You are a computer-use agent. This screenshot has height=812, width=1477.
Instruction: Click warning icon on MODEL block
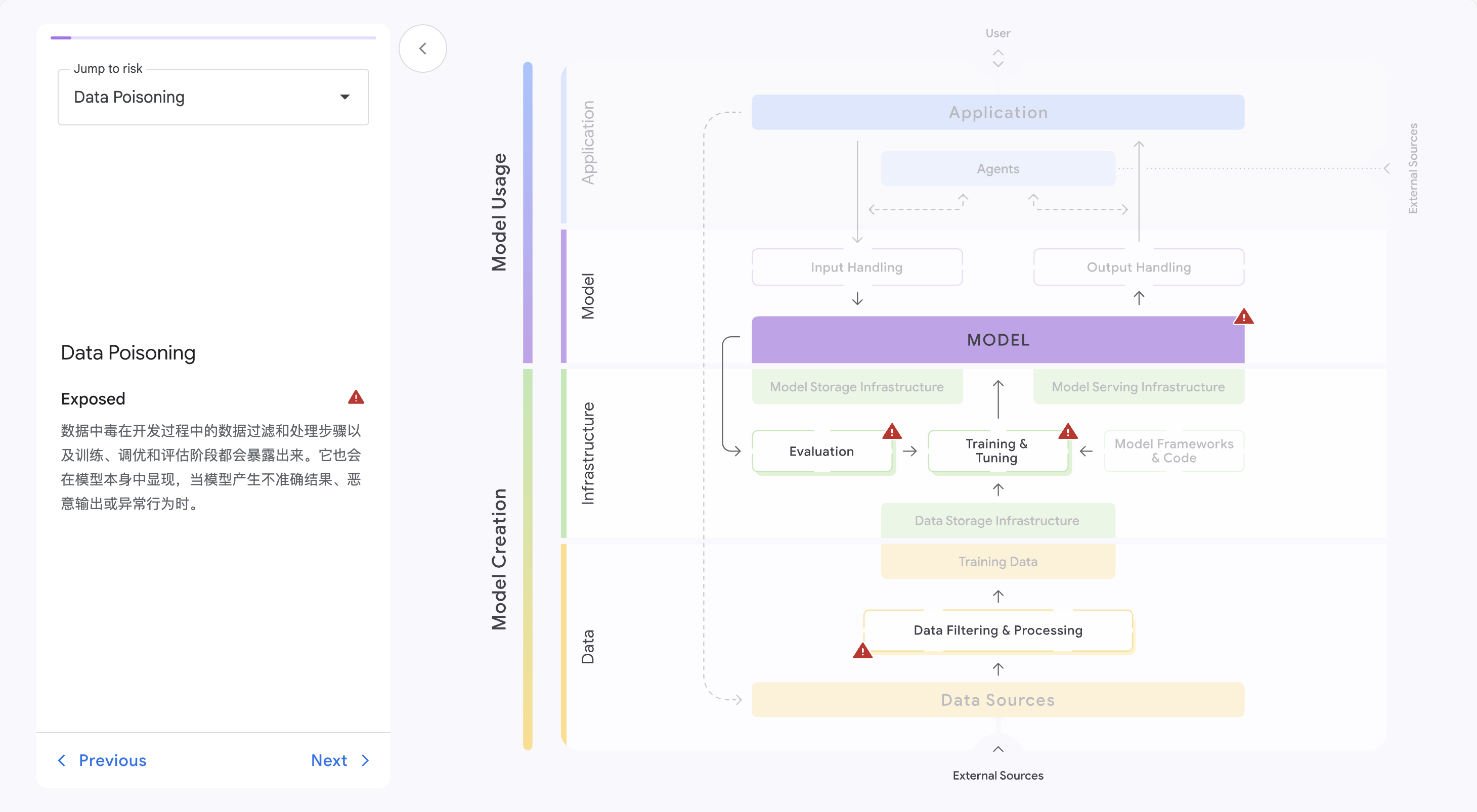tap(1243, 317)
